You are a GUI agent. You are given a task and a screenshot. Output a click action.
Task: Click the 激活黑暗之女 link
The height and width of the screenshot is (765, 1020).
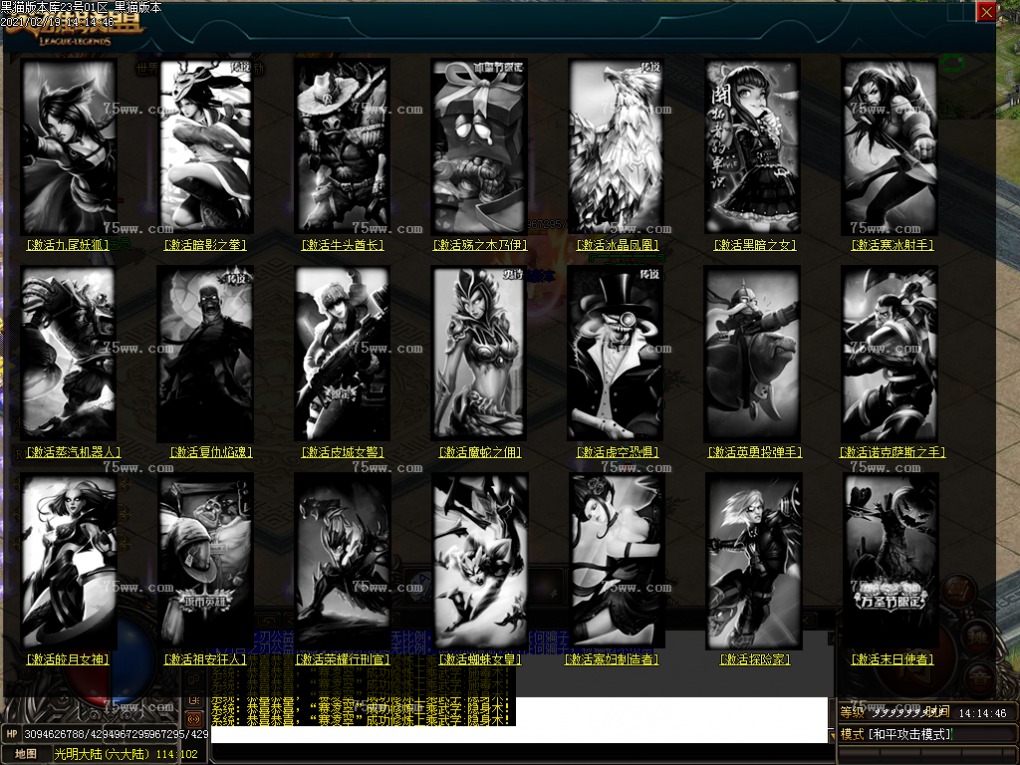pos(755,245)
